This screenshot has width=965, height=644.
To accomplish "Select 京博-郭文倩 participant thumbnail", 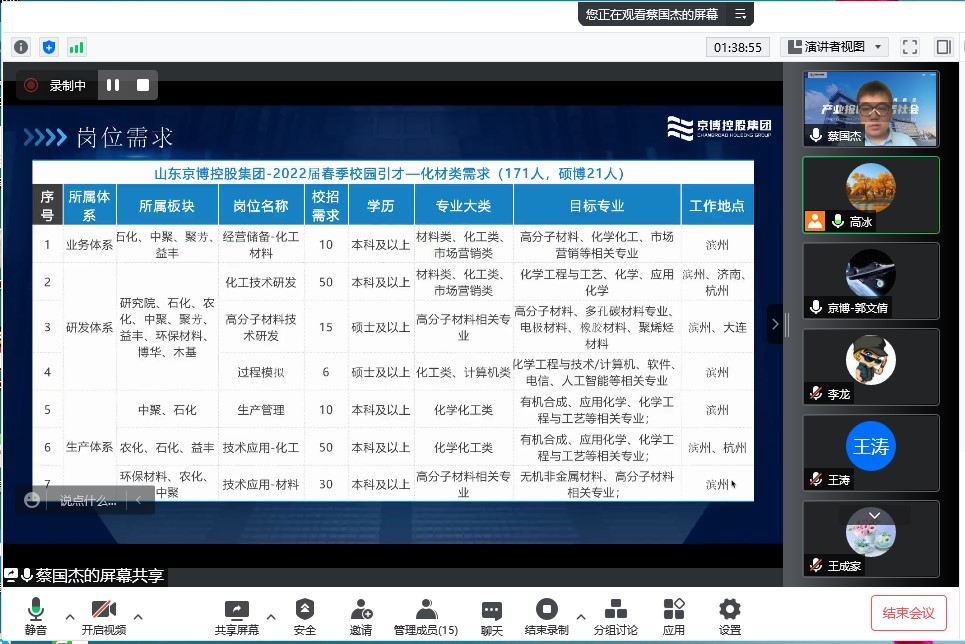I will tap(871, 281).
